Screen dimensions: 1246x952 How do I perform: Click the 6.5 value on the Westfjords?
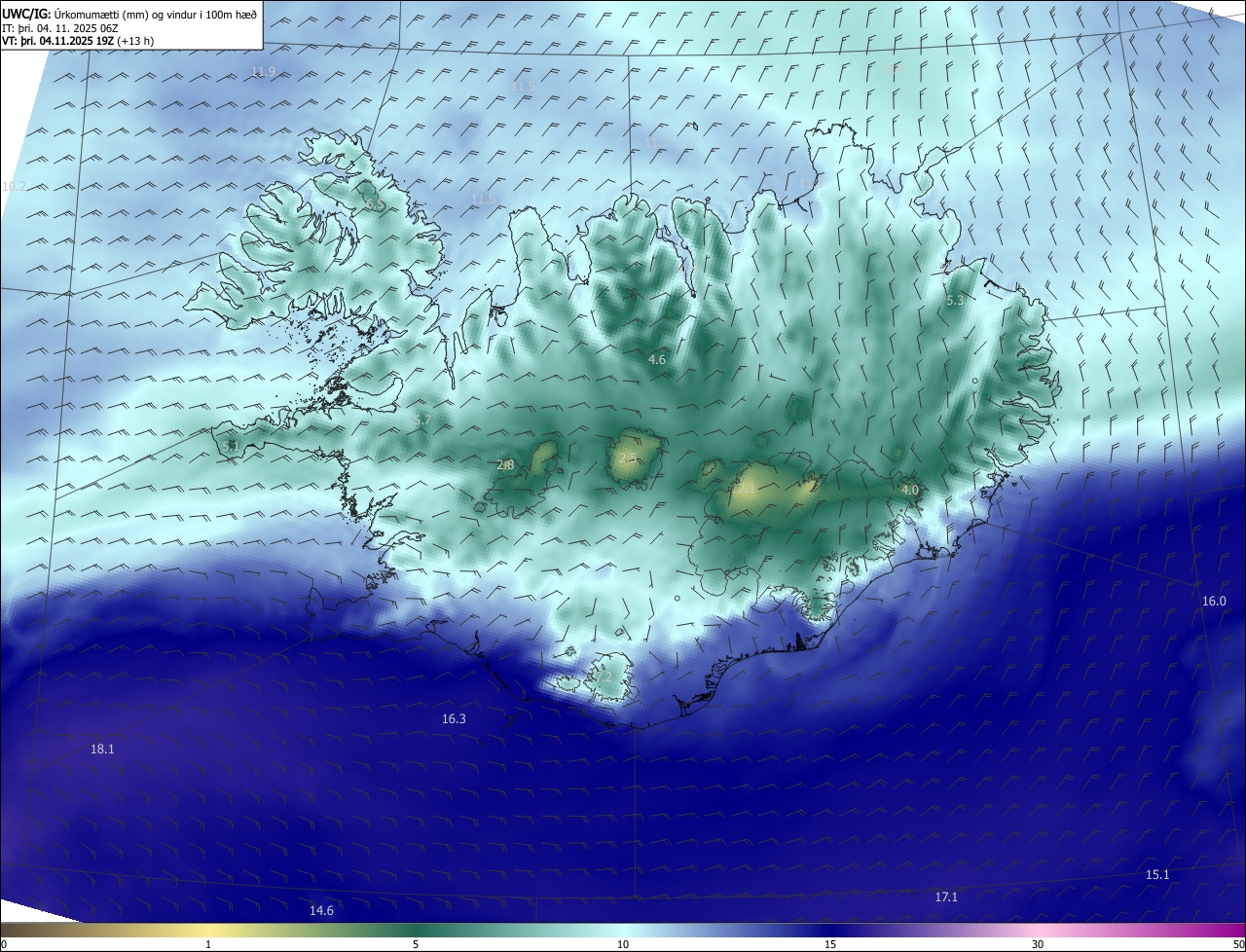(x=376, y=205)
